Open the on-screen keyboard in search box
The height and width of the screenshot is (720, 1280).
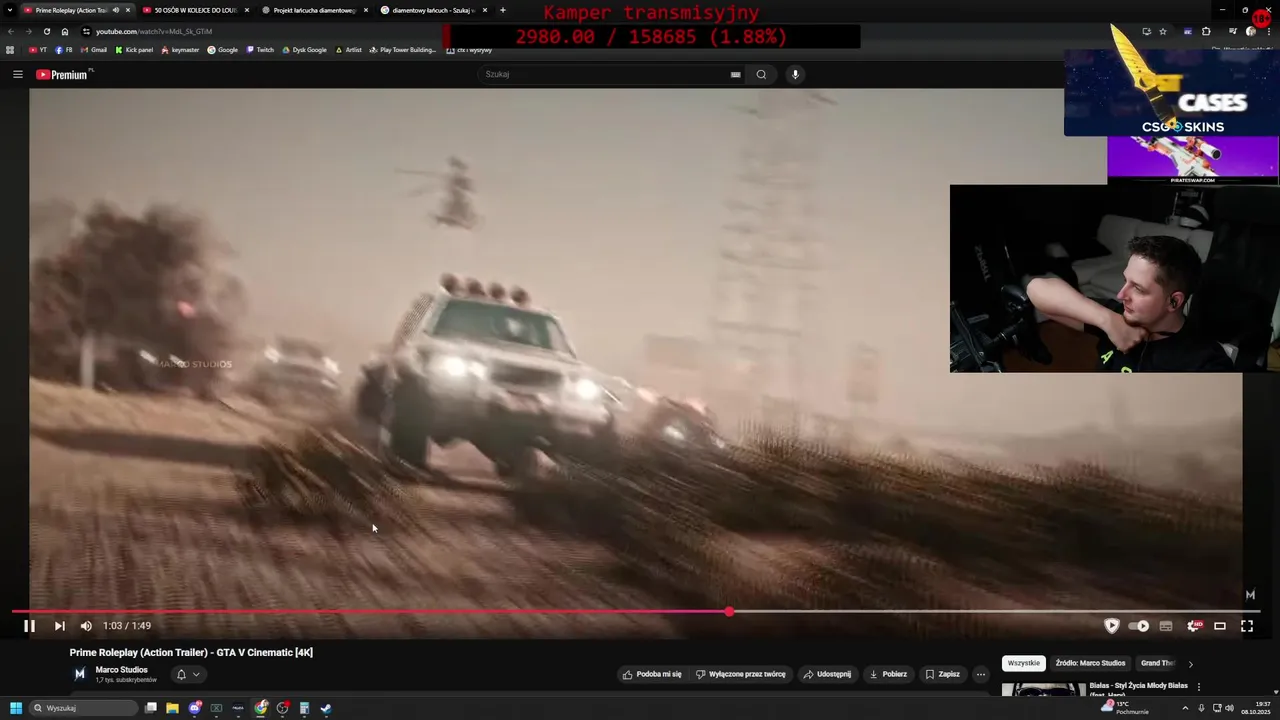click(735, 74)
